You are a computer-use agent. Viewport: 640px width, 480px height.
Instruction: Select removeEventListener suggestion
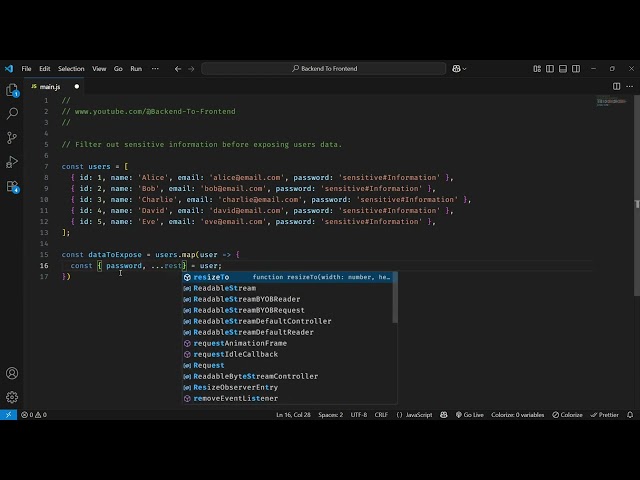coord(287,398)
